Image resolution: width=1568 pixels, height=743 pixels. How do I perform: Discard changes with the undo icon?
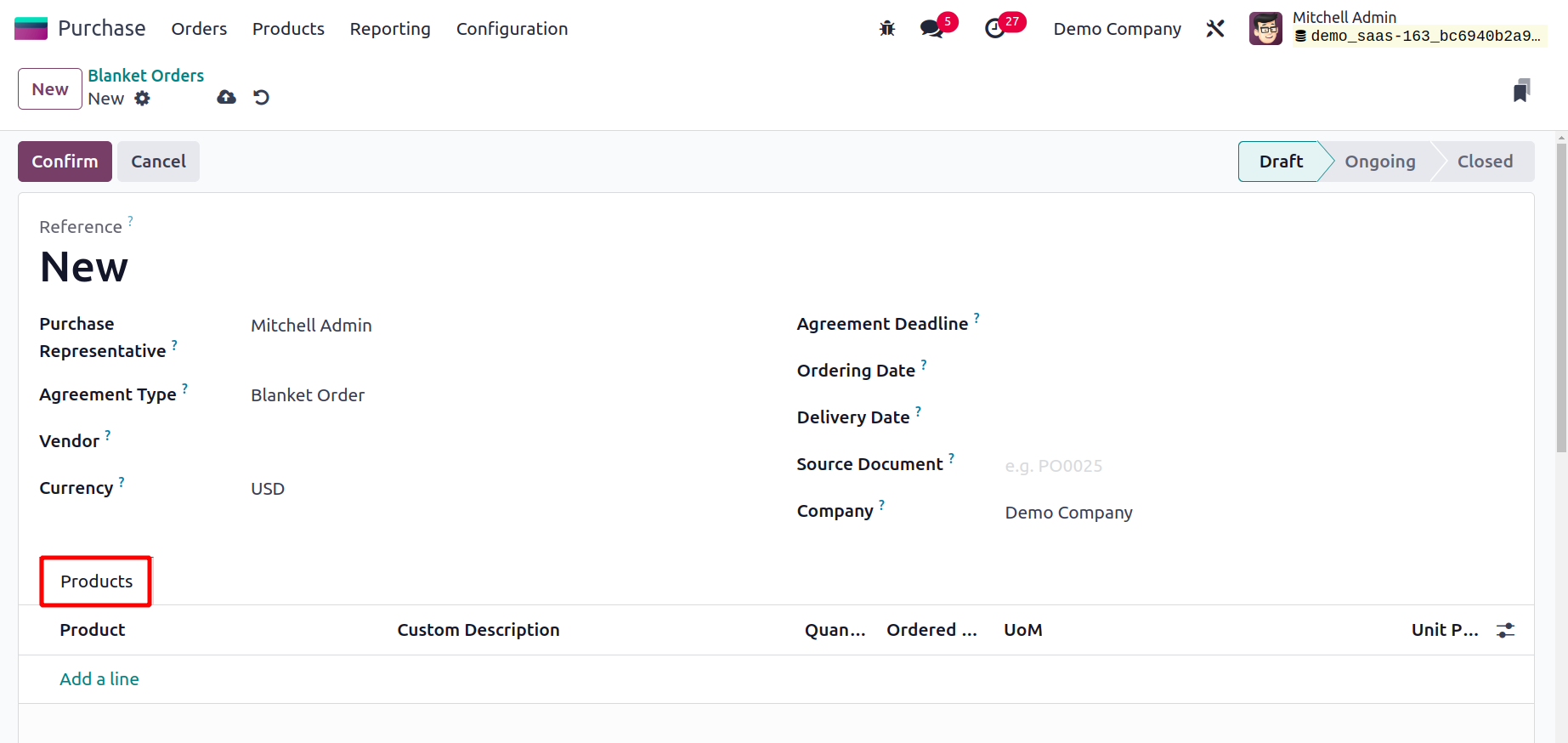click(x=262, y=98)
